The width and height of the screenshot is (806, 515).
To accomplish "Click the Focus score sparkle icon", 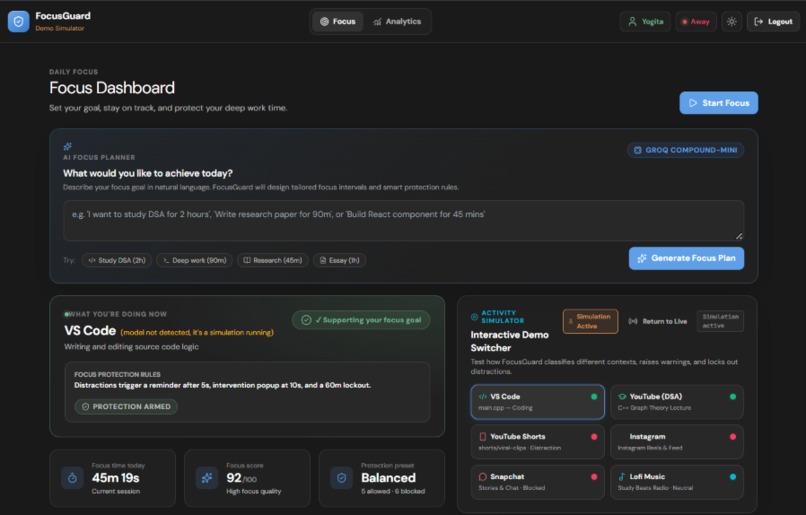I will [x=207, y=478].
